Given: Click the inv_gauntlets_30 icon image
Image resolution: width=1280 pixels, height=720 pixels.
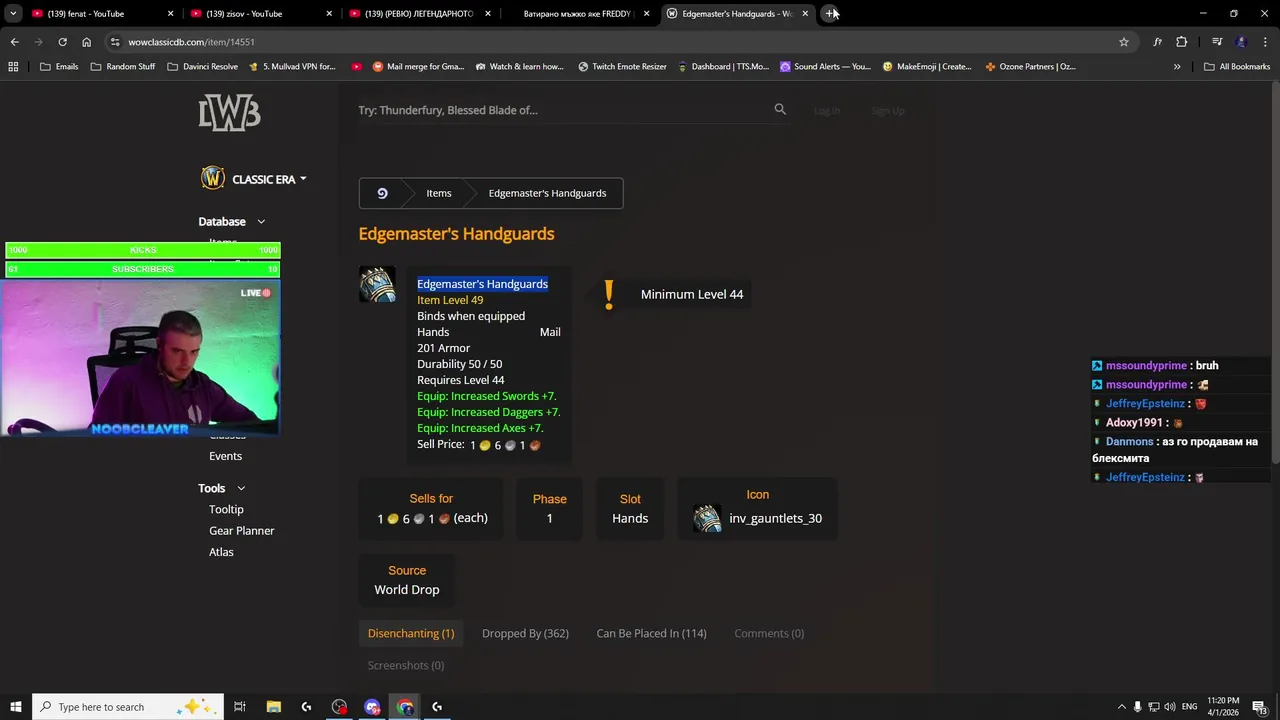Looking at the screenshot, I should point(707,518).
